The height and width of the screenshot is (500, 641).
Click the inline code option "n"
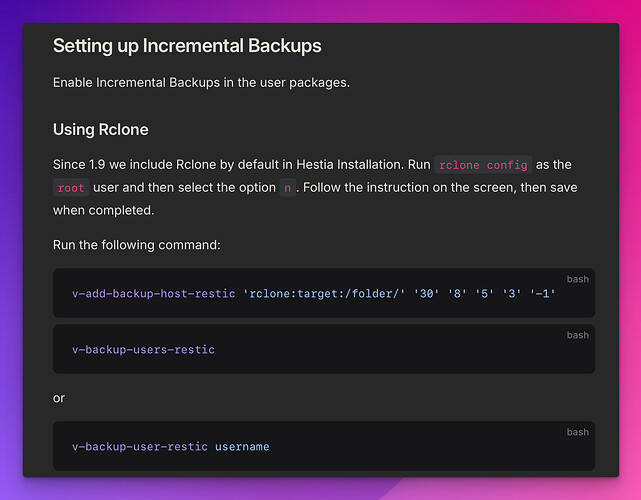click(287, 188)
